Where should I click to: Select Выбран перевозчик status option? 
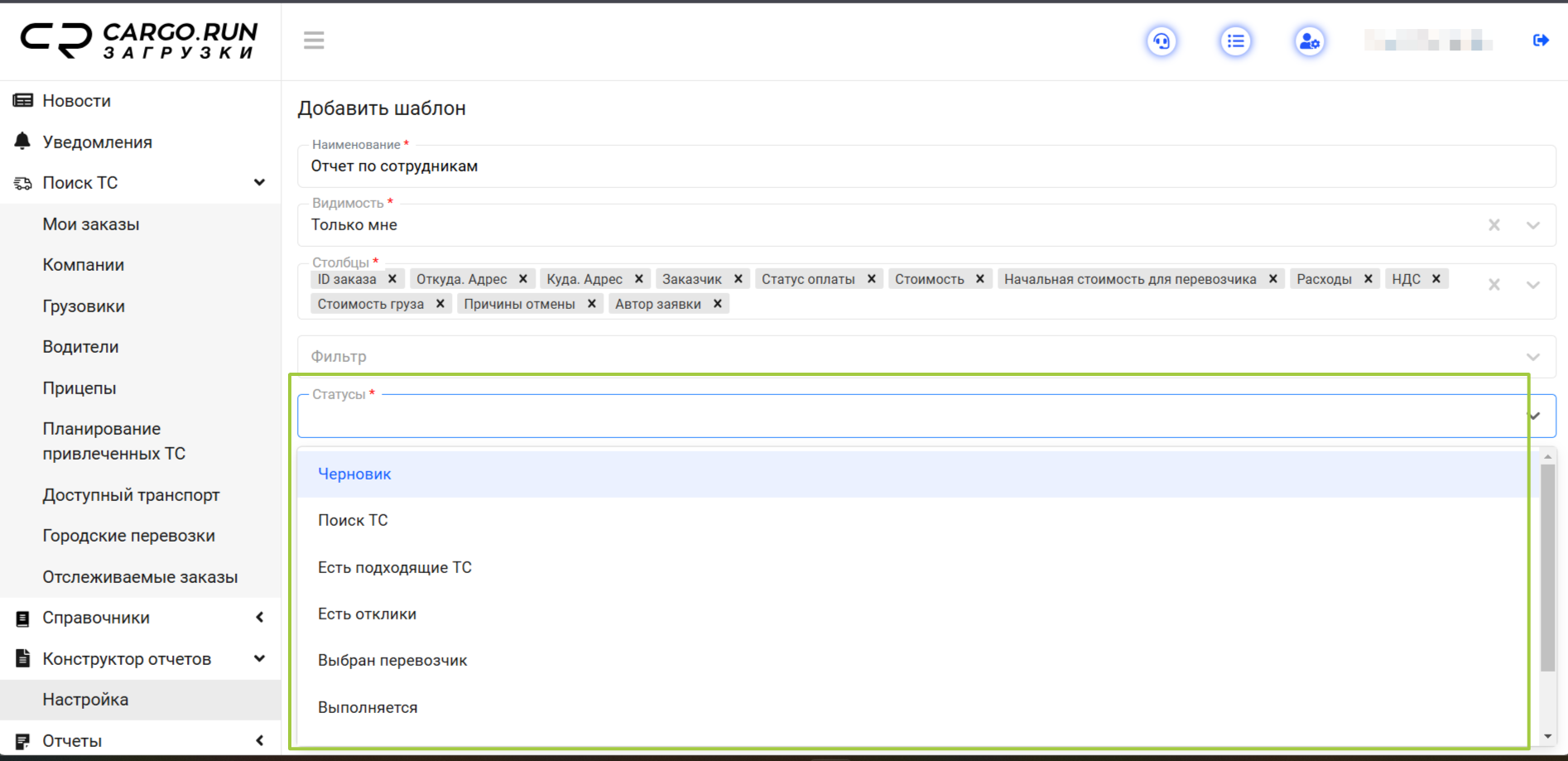click(917, 661)
